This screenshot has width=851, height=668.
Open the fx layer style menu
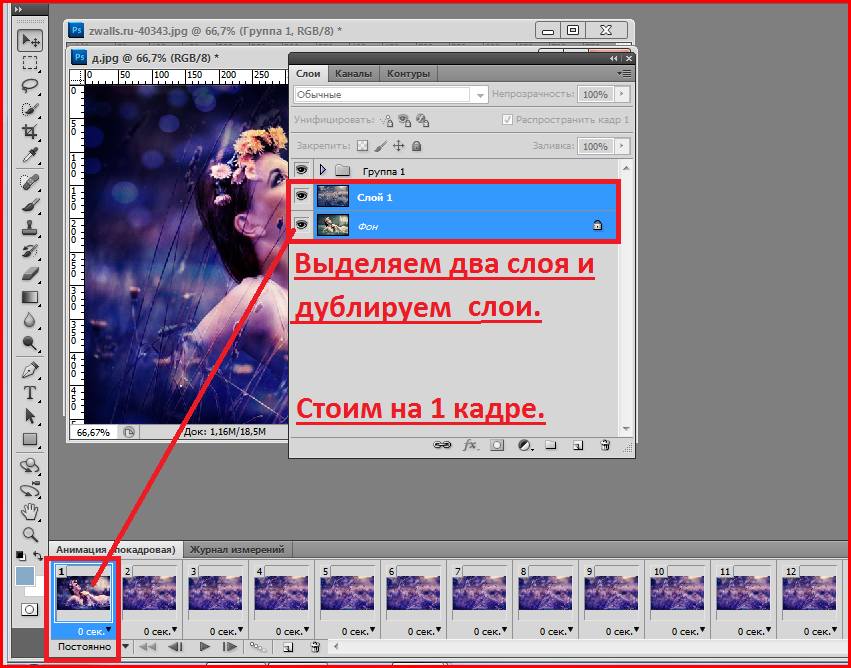click(x=470, y=445)
